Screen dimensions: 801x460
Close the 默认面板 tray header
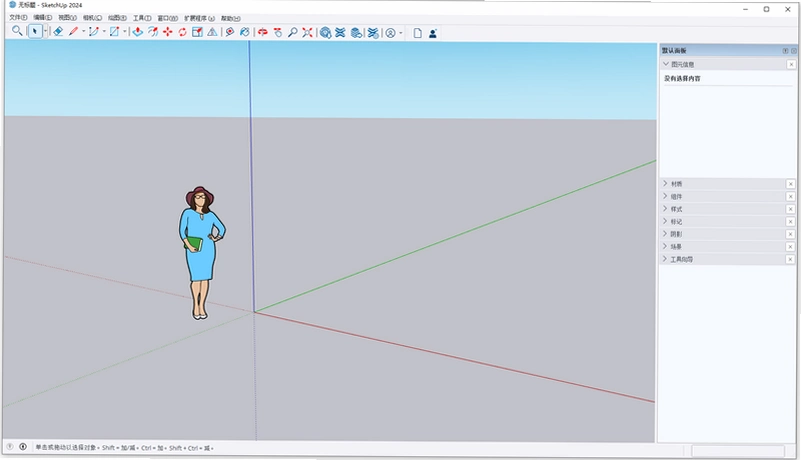(x=793, y=51)
